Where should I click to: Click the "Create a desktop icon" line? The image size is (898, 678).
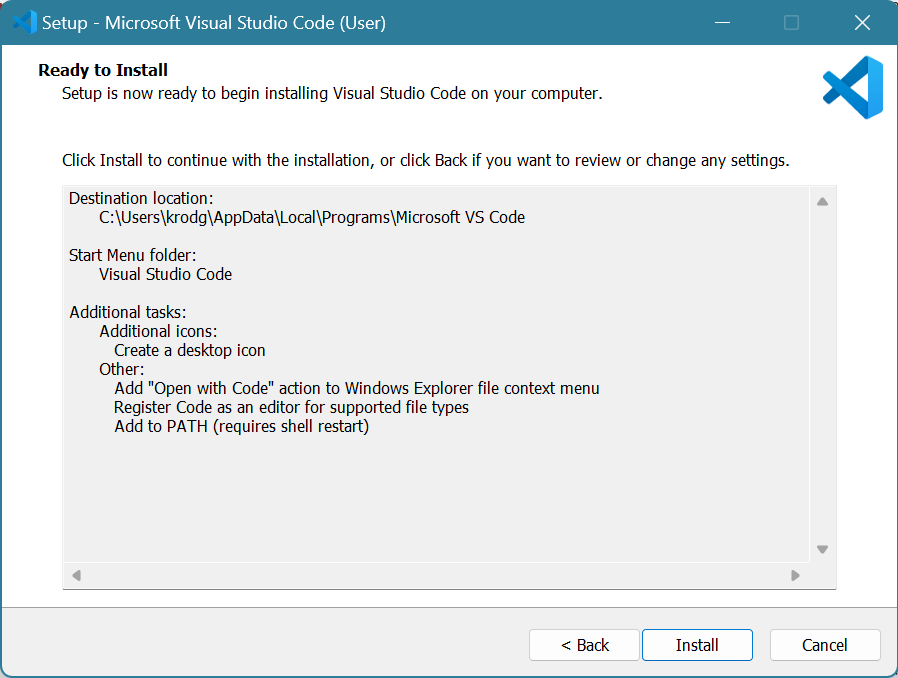189,350
